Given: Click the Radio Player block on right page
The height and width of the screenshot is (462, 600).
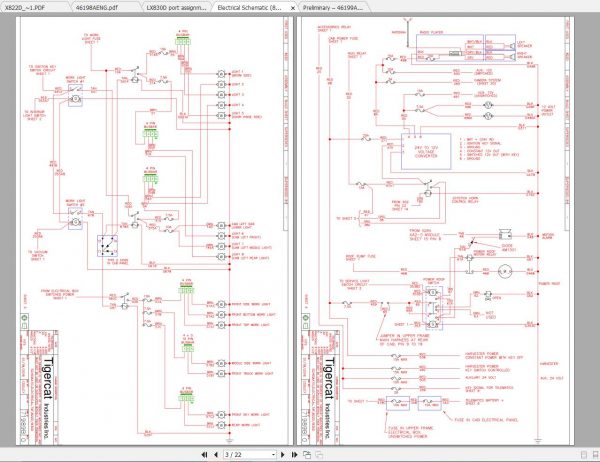Looking at the screenshot, I should [x=450, y=48].
